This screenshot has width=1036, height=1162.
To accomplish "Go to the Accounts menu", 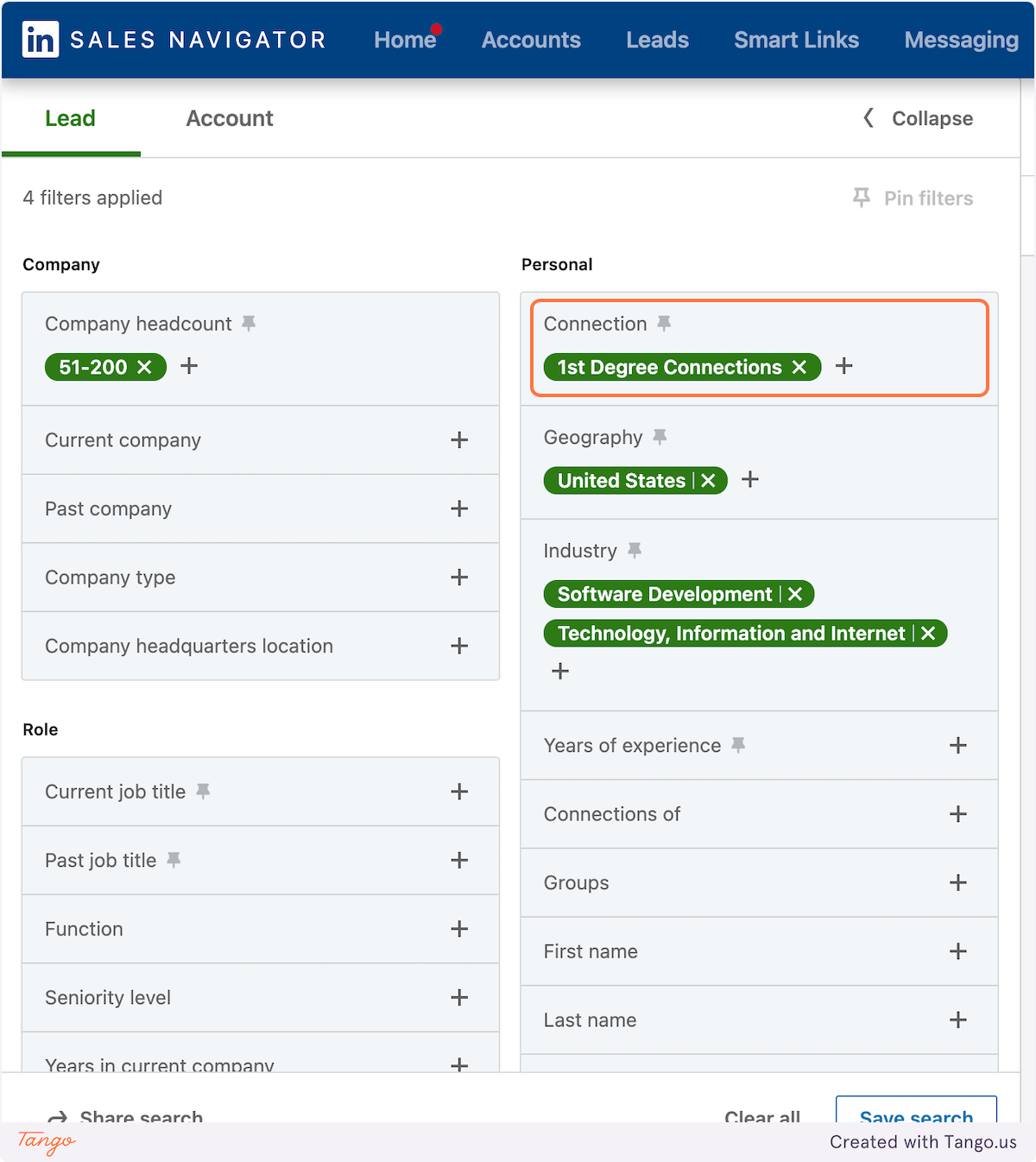I will point(531,40).
